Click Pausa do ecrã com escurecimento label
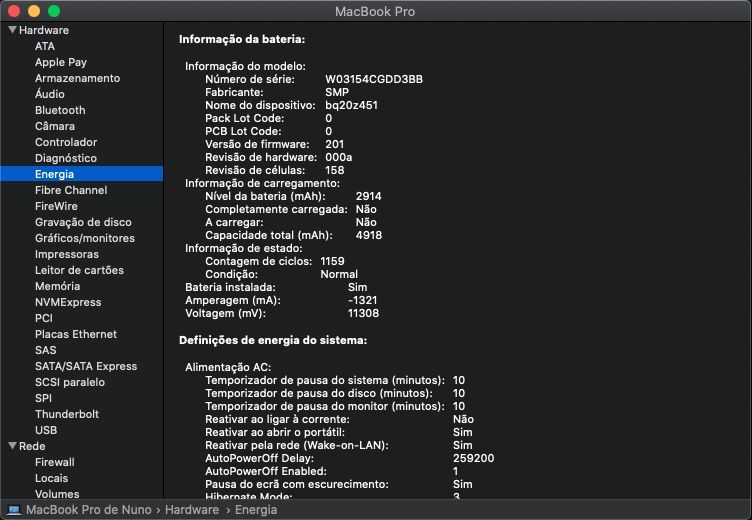752x520 pixels. 297,484
